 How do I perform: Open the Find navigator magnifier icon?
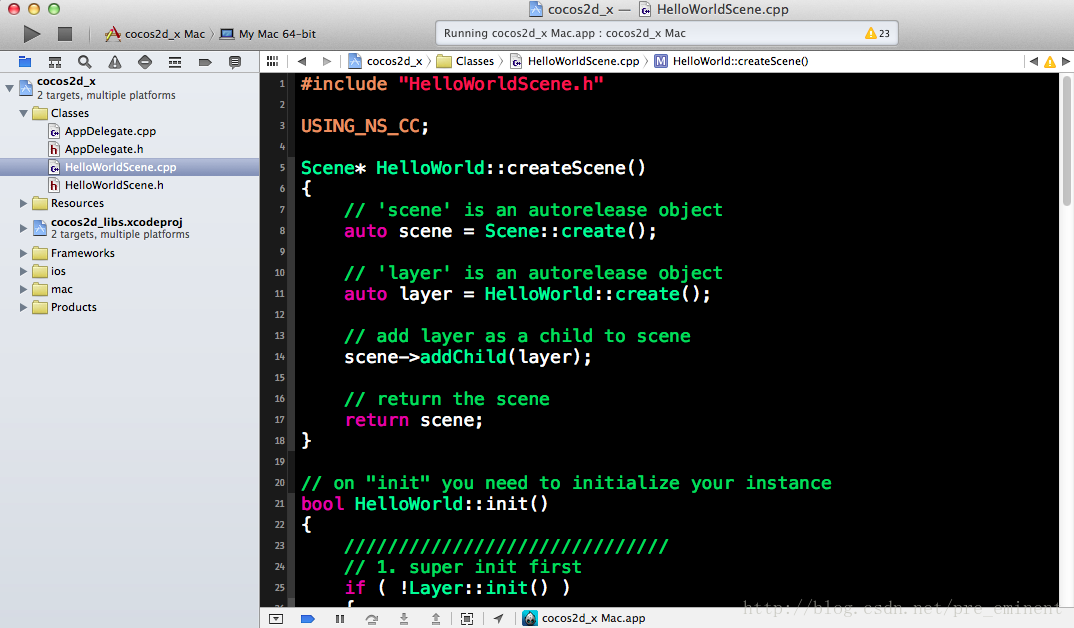(x=84, y=62)
